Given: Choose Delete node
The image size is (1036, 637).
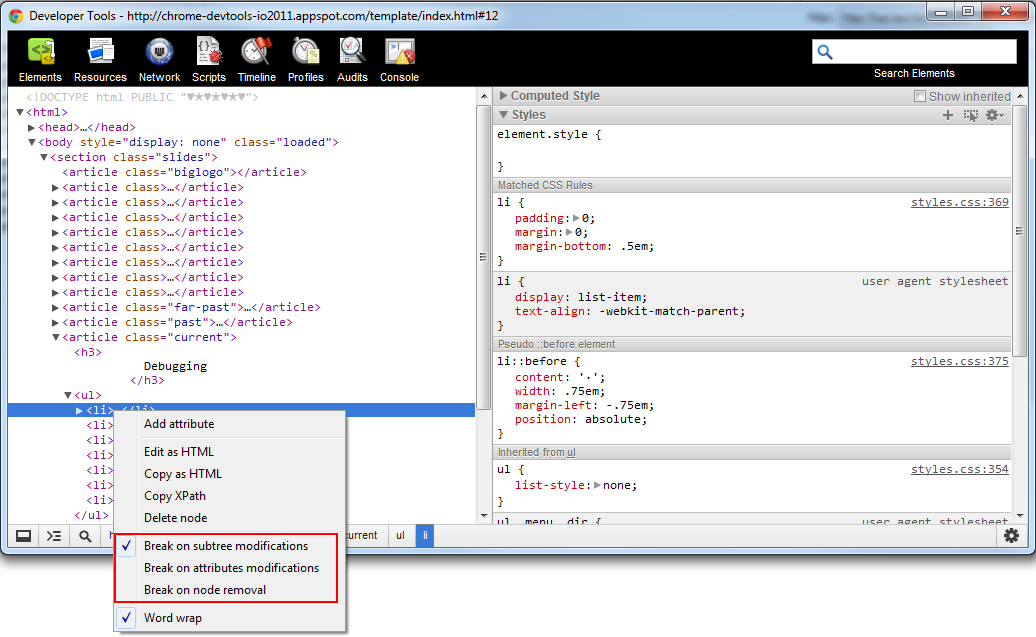Looking at the screenshot, I should (x=230, y=518).
